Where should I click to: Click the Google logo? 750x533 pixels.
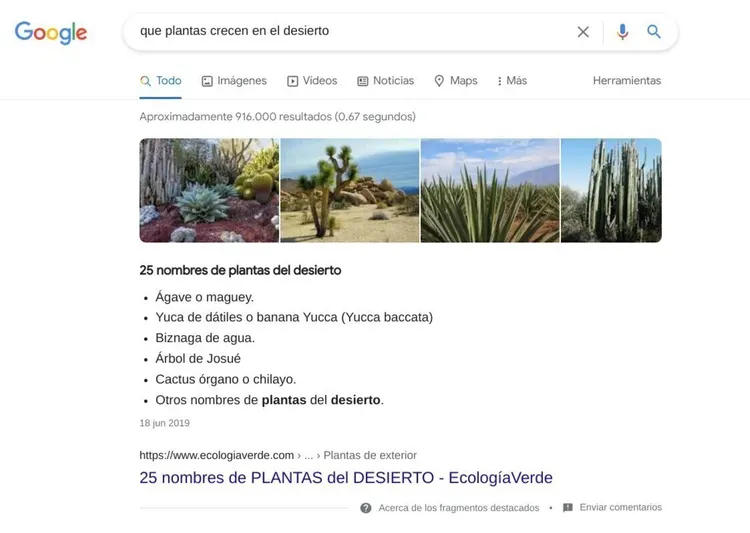tap(51, 33)
